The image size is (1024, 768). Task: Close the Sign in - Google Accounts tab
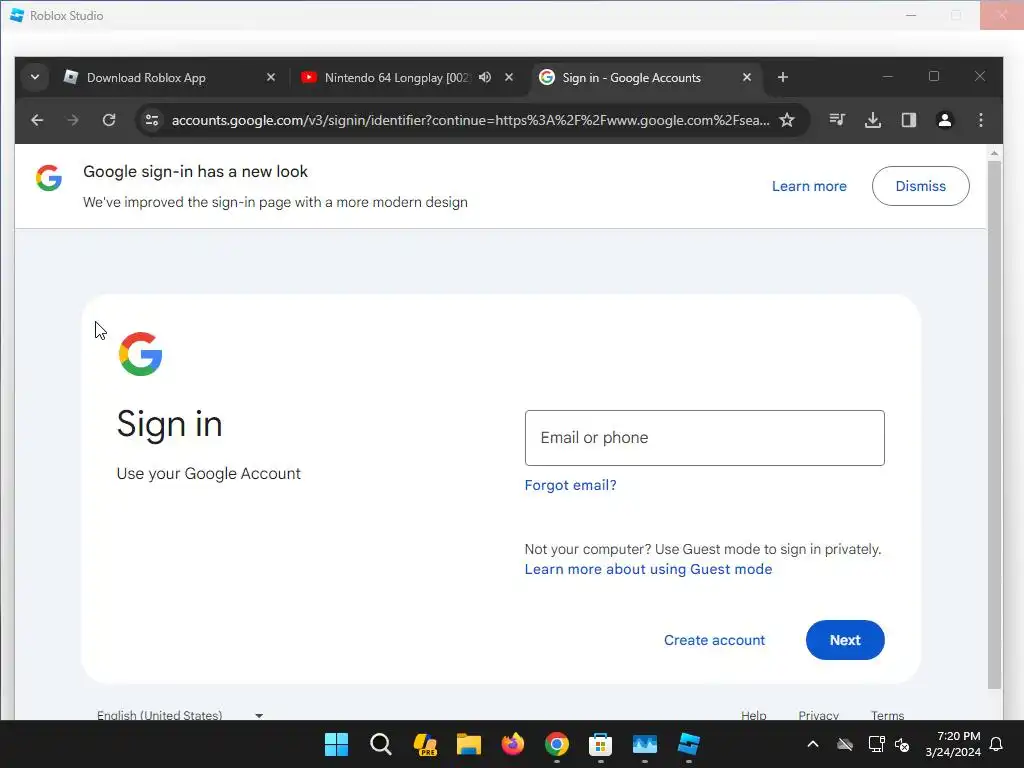point(747,77)
